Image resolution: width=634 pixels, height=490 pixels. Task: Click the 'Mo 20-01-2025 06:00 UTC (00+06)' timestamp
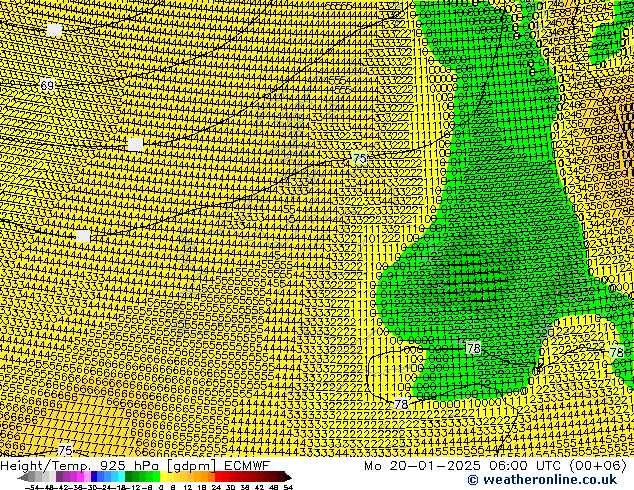[x=495, y=466]
